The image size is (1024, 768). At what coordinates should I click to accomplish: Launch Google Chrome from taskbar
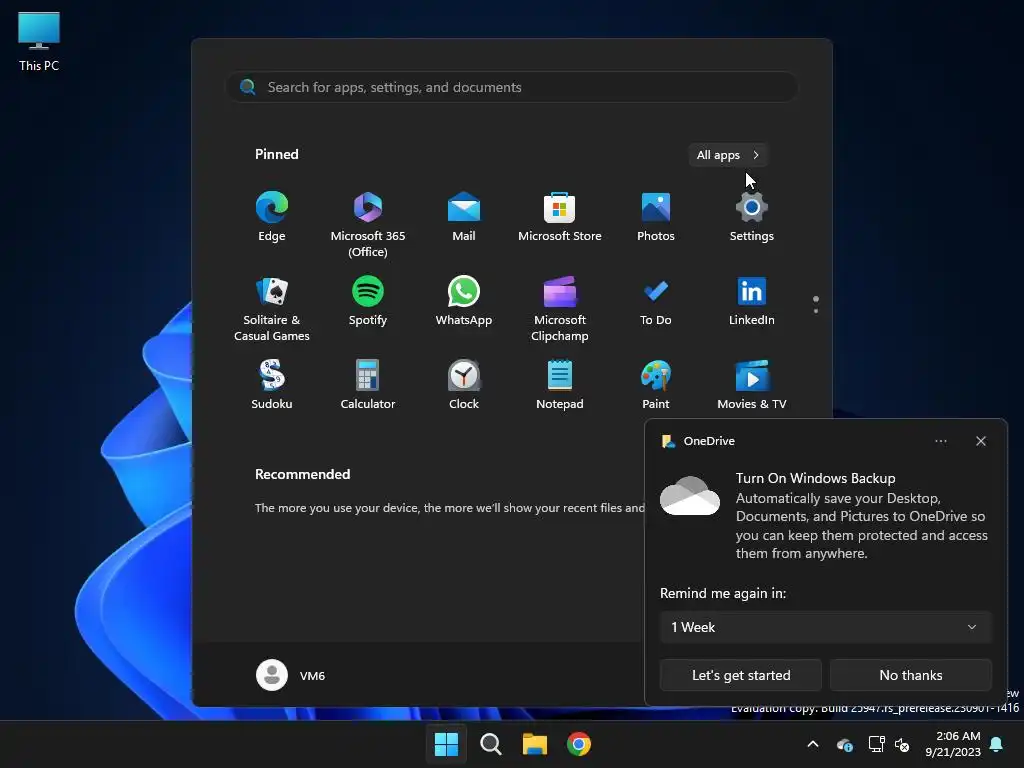579,744
